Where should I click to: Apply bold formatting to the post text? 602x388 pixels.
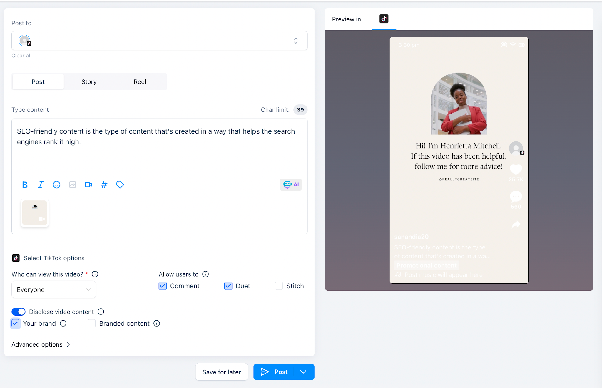pos(25,185)
